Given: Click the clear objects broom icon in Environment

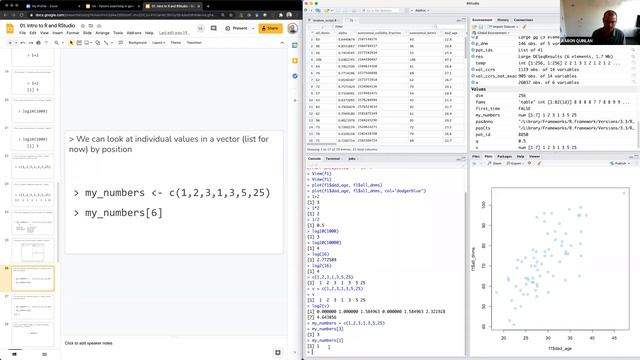Looking at the screenshot, I should [524, 27].
